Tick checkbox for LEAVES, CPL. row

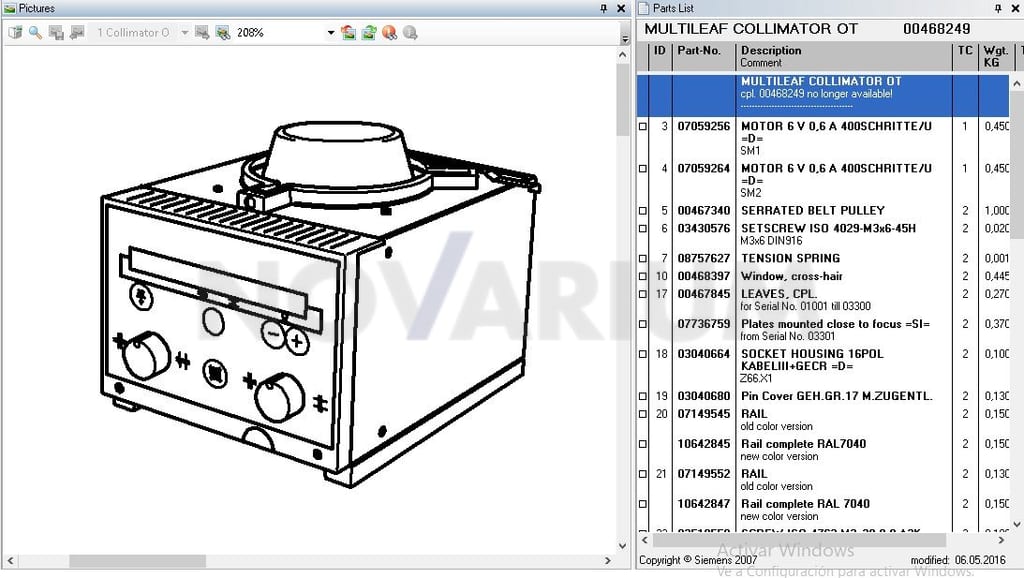pyautogui.click(x=643, y=294)
